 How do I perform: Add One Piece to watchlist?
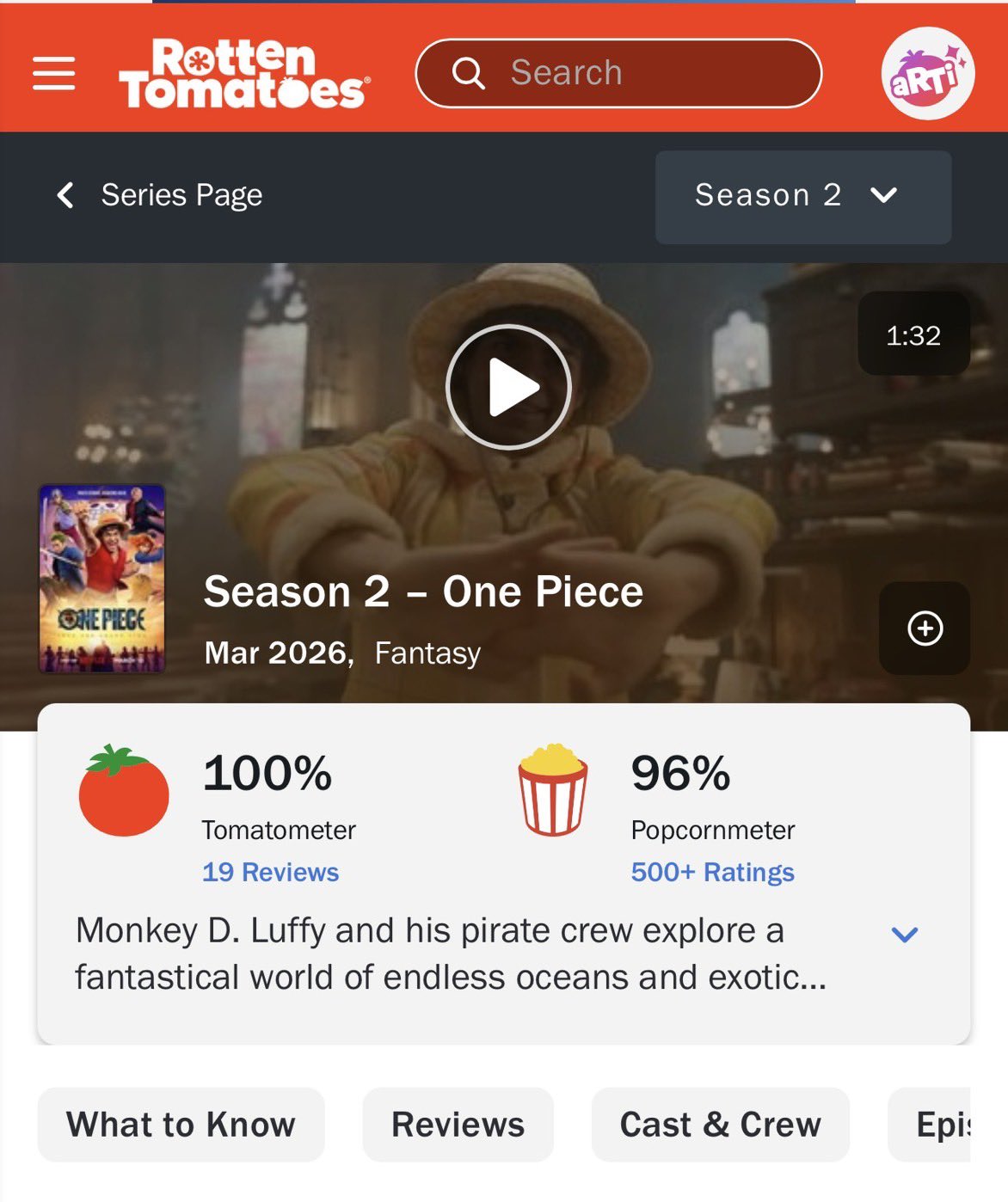coord(925,628)
